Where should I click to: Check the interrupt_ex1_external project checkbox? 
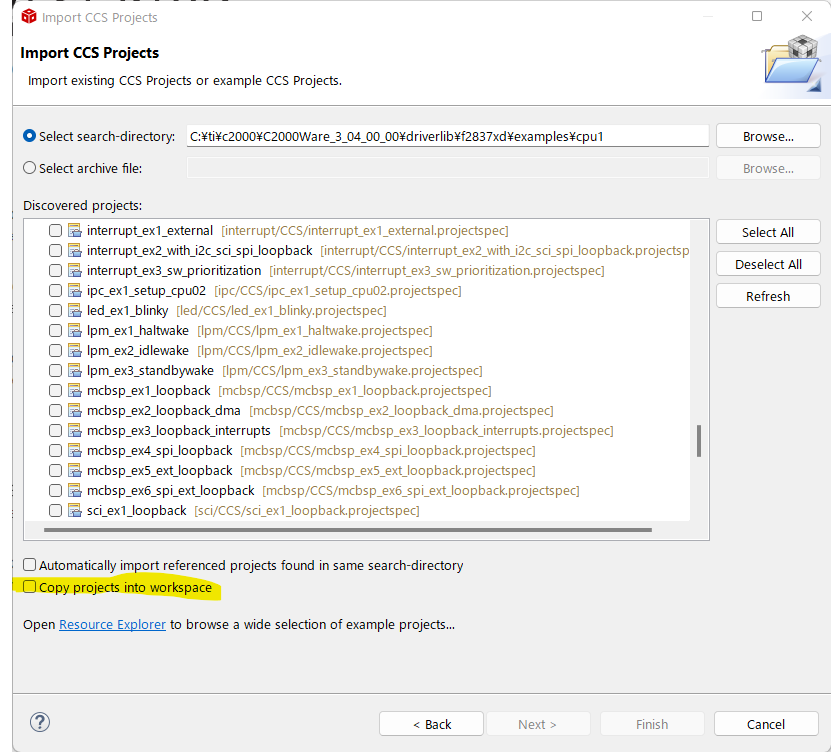pos(55,231)
